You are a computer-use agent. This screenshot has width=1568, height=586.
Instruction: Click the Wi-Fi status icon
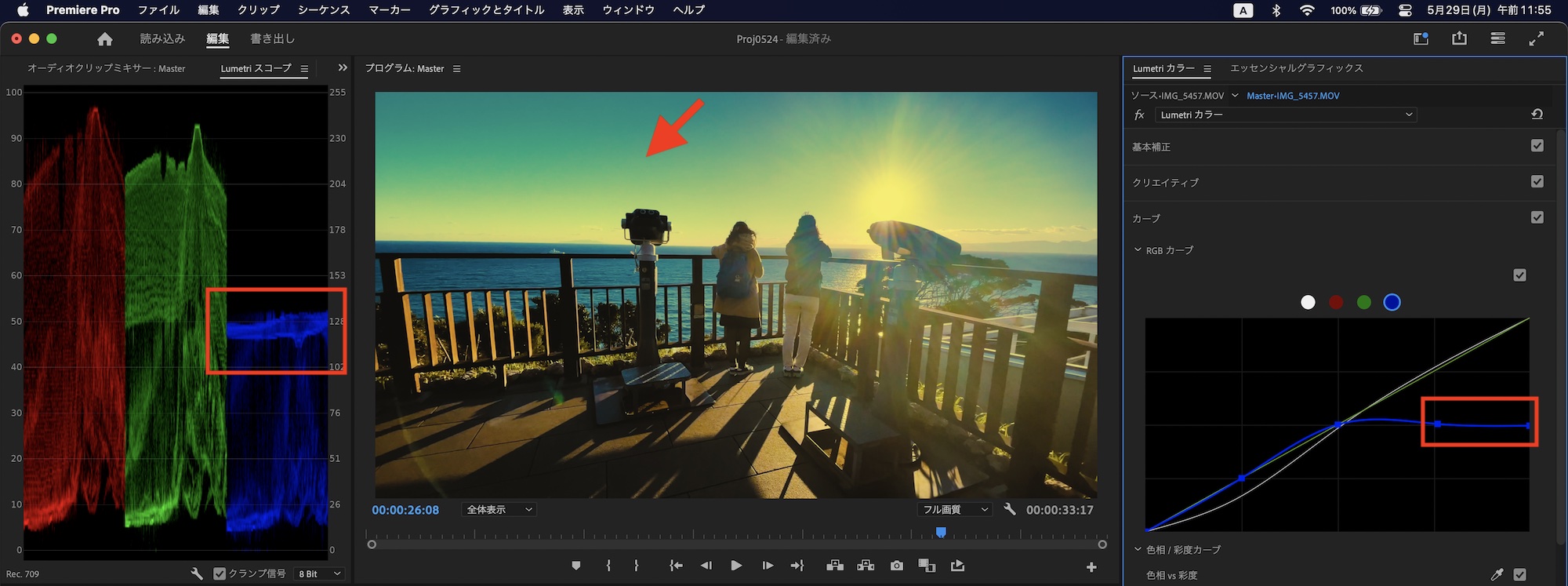(x=1306, y=10)
